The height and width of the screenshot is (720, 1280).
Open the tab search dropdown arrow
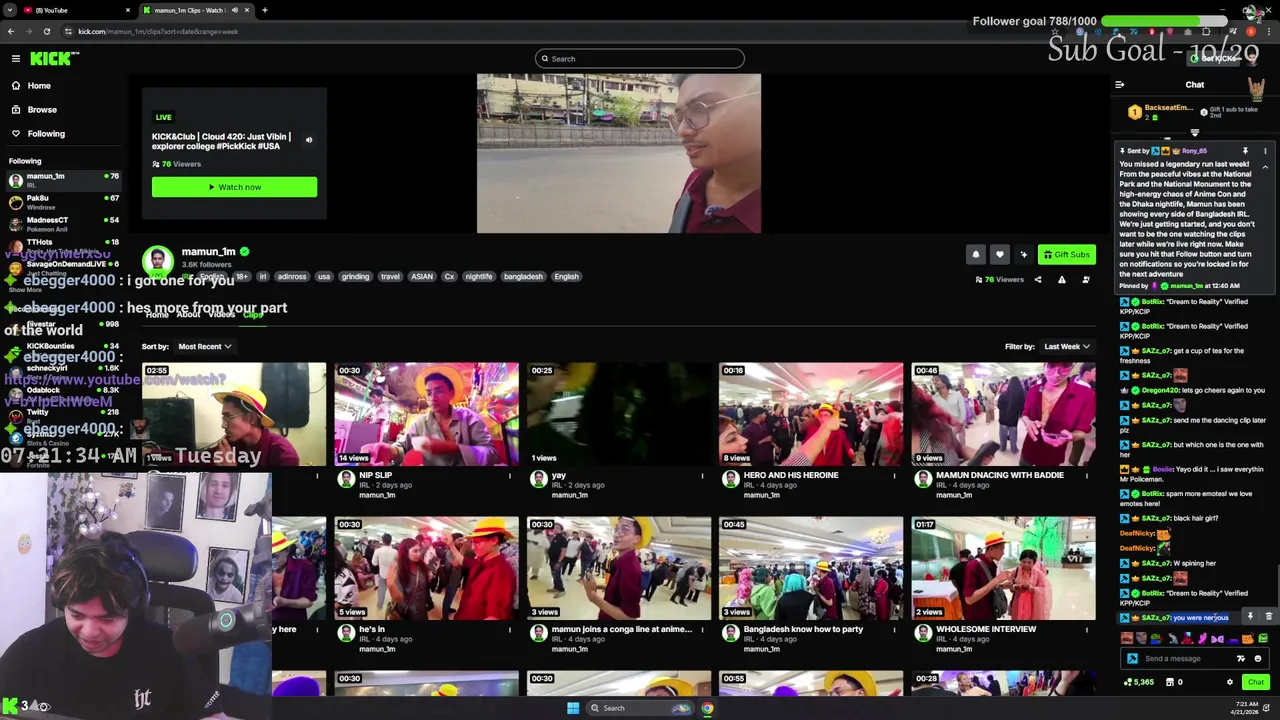[8, 10]
